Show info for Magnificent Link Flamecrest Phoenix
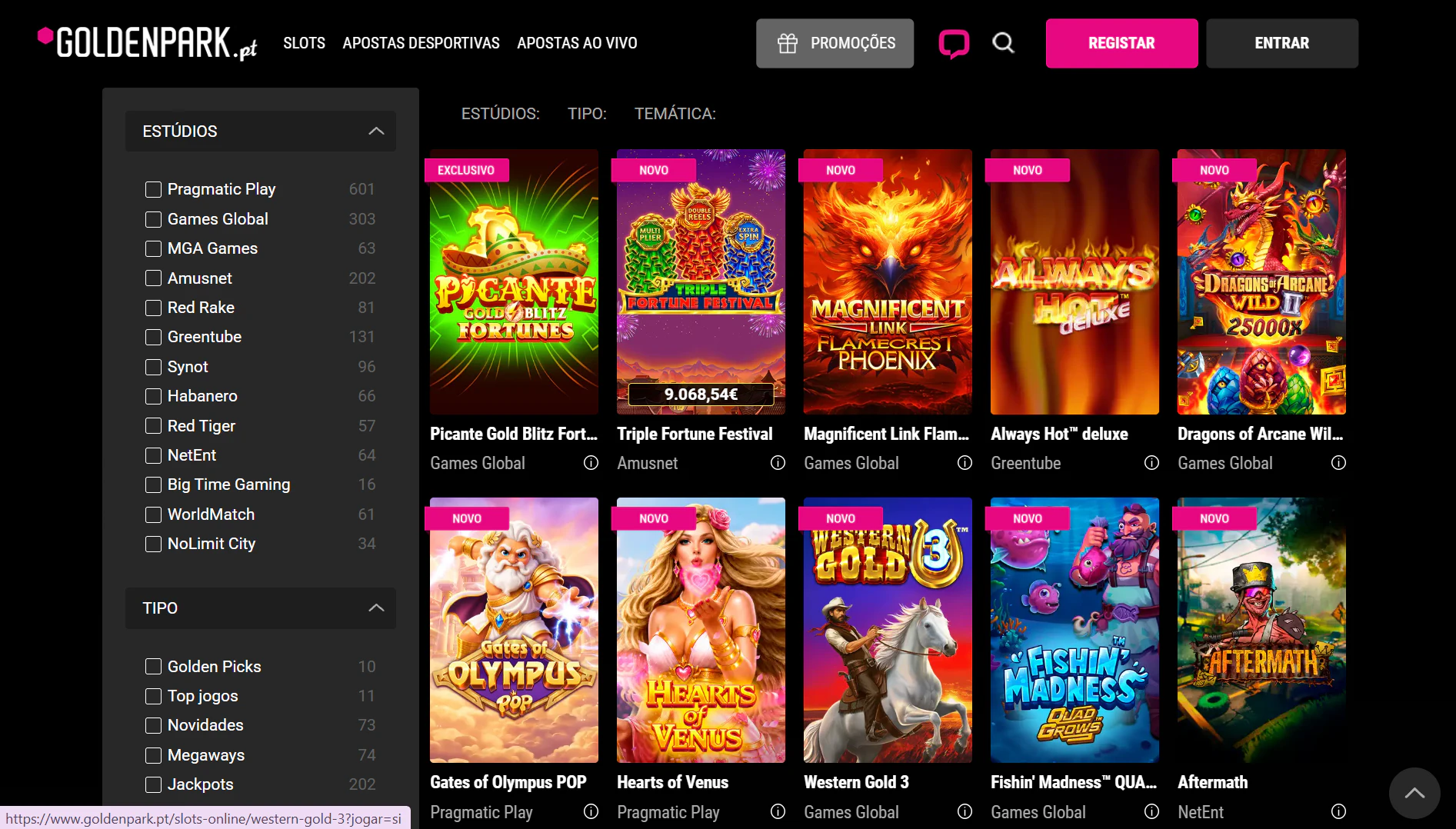 [965, 463]
